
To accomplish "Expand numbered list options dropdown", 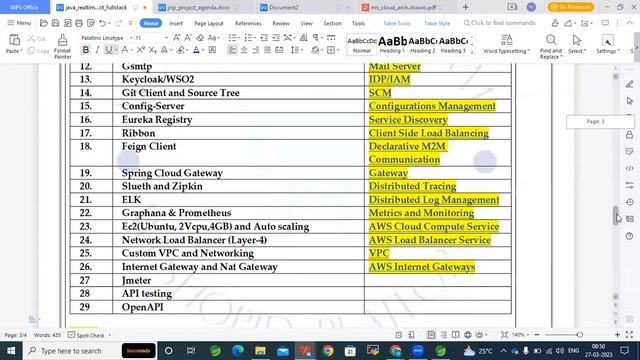I will 255,38.
